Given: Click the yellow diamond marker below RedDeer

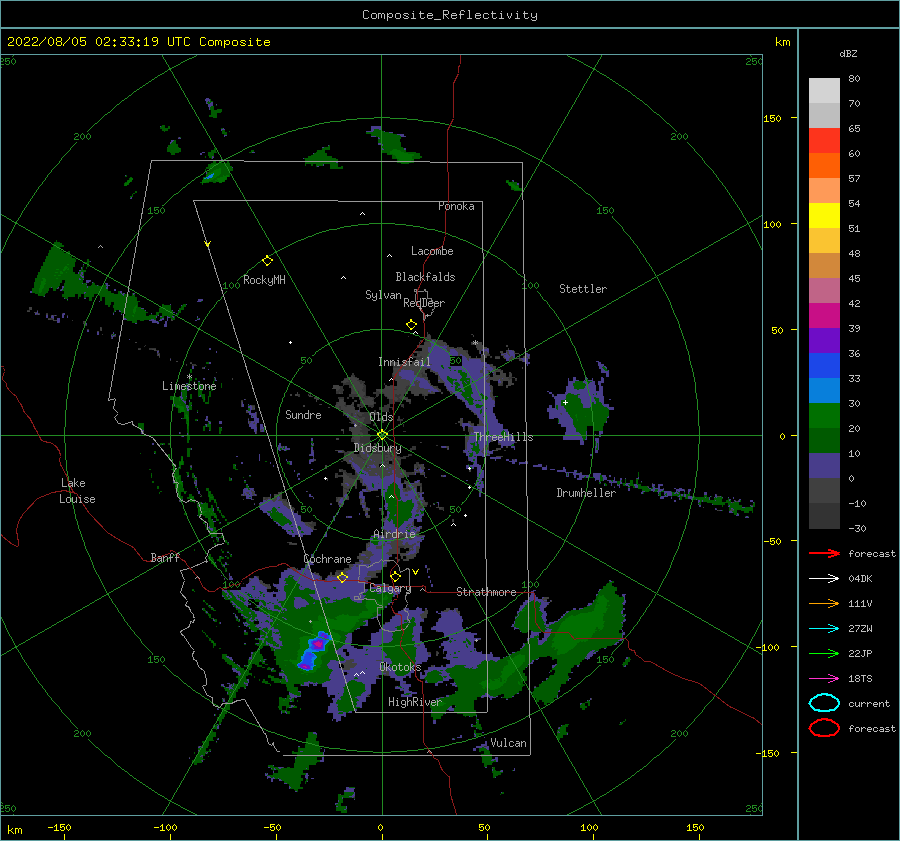Looking at the screenshot, I should tap(412, 325).
